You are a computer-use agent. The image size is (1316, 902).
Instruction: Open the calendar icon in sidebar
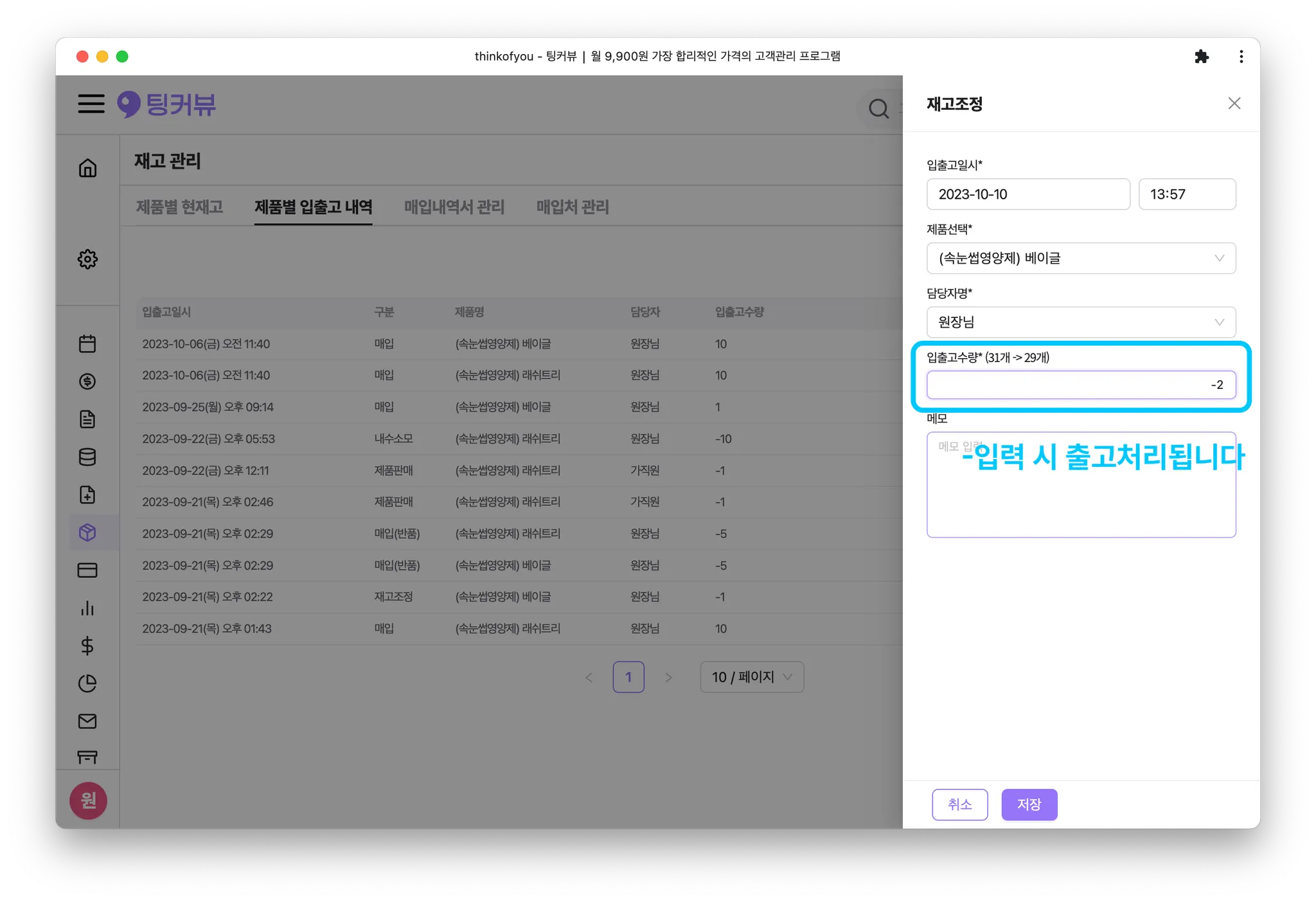[x=87, y=344]
